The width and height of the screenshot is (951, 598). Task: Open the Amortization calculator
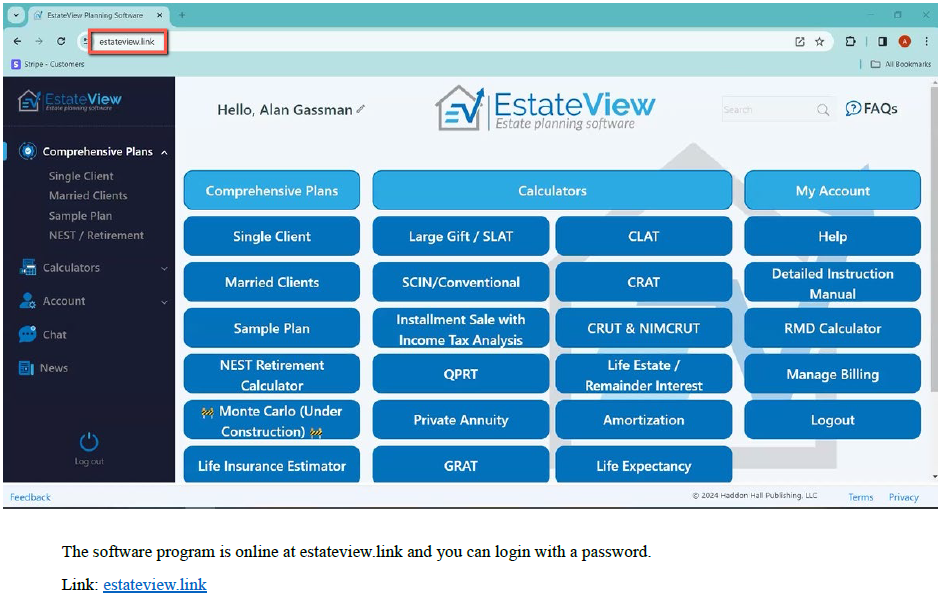click(x=644, y=420)
